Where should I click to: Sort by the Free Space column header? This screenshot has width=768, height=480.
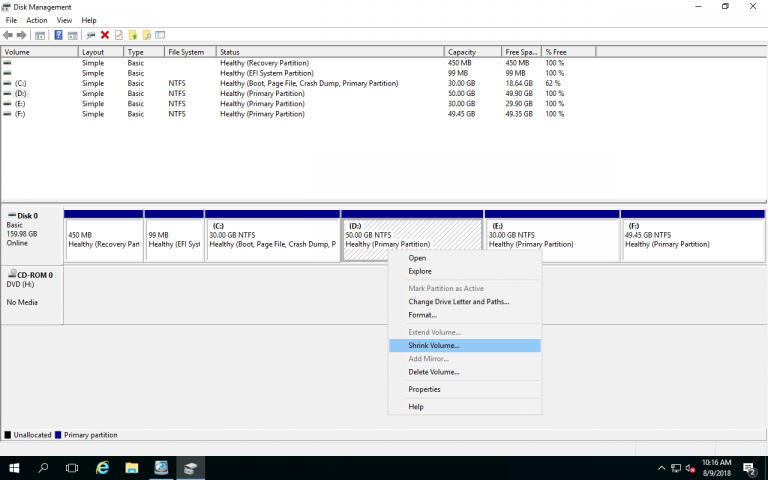point(522,52)
